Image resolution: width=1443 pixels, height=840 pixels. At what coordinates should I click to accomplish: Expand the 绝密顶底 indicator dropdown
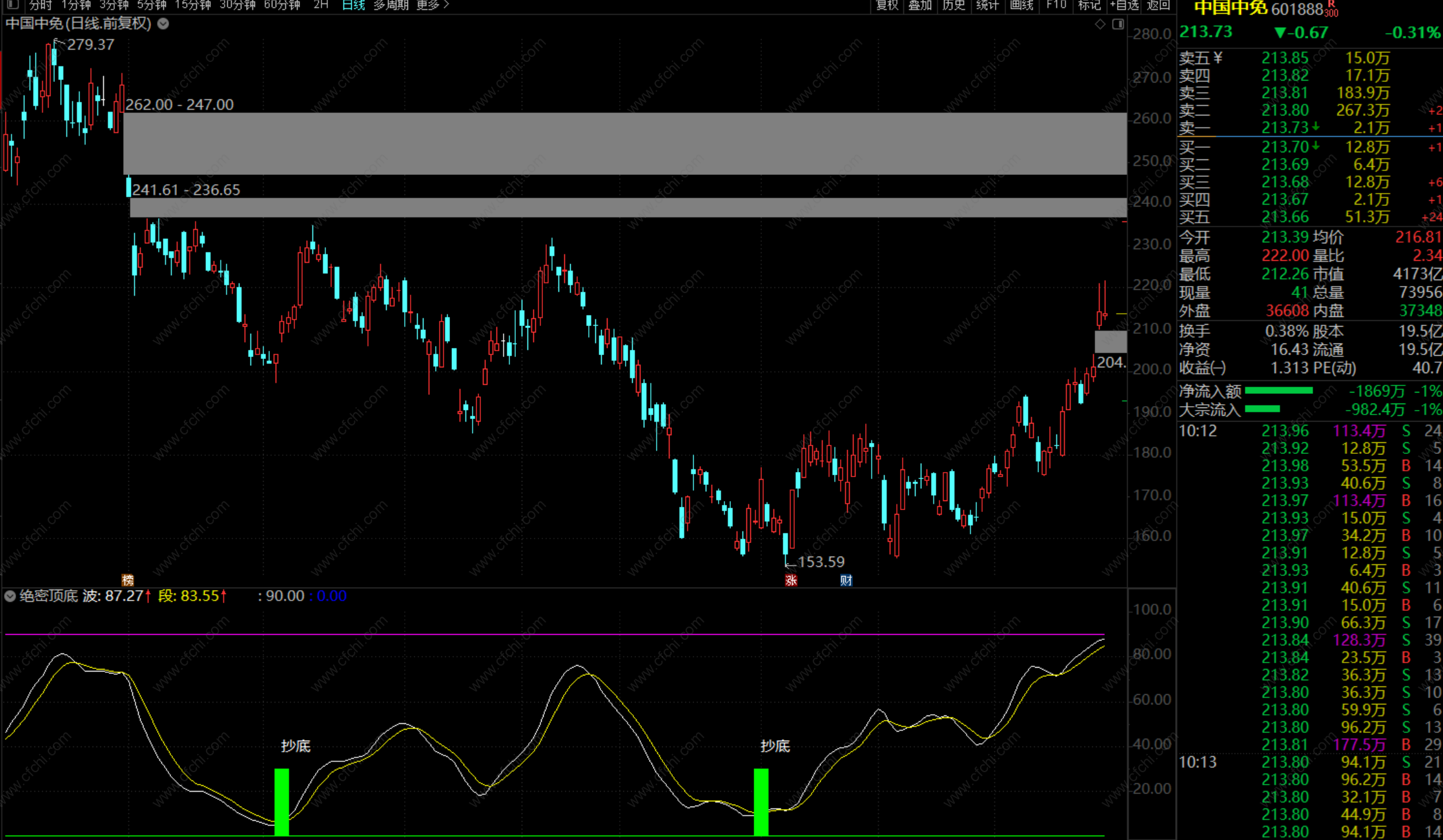click(x=10, y=596)
